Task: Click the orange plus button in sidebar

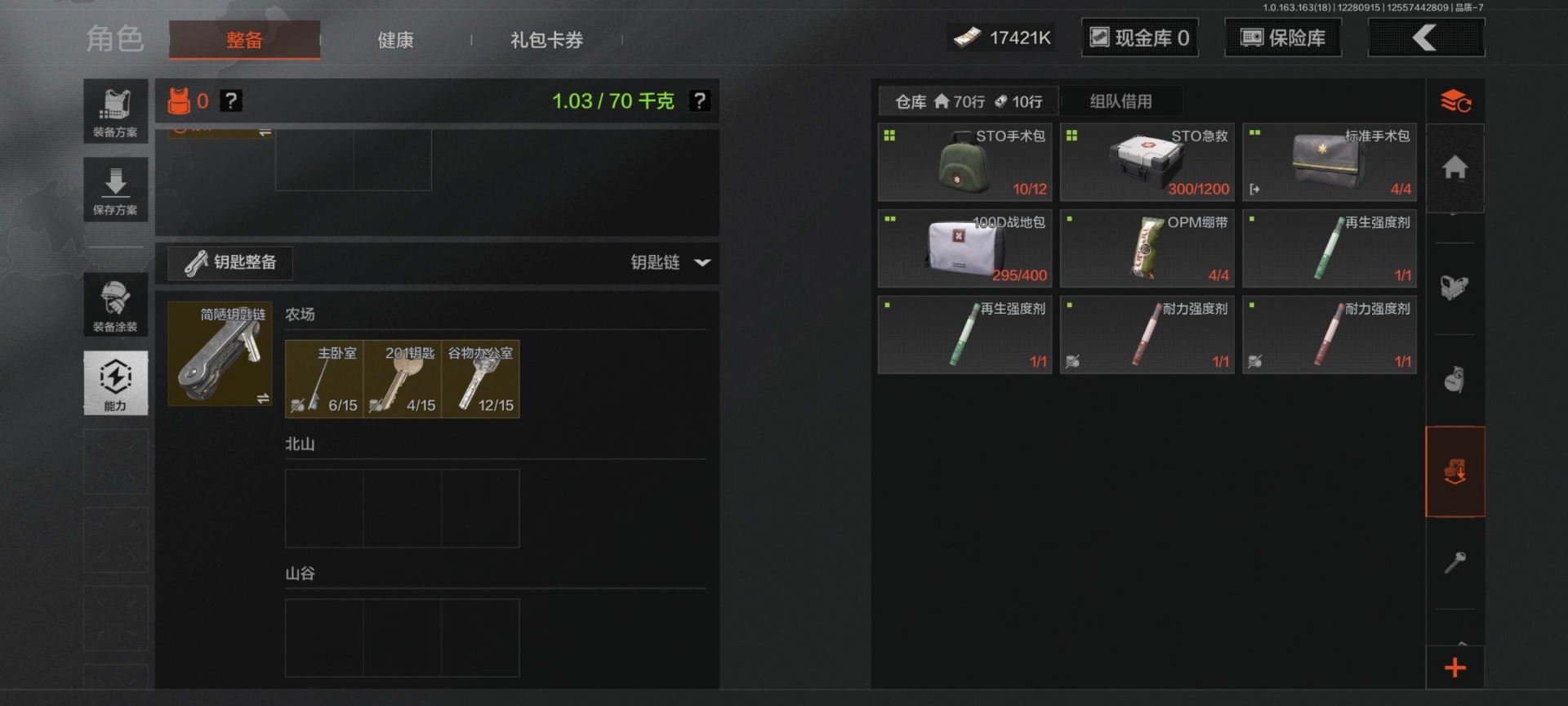Action: 1454,668
